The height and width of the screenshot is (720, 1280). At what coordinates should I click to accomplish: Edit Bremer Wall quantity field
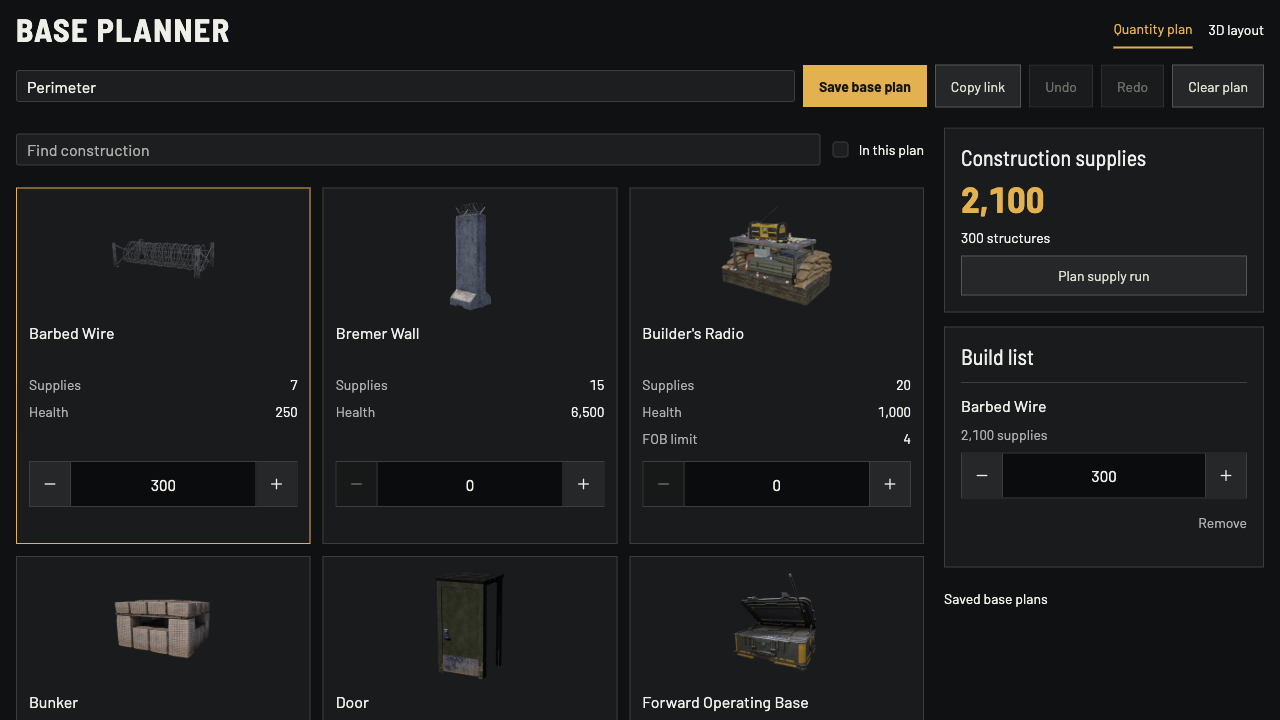470,485
